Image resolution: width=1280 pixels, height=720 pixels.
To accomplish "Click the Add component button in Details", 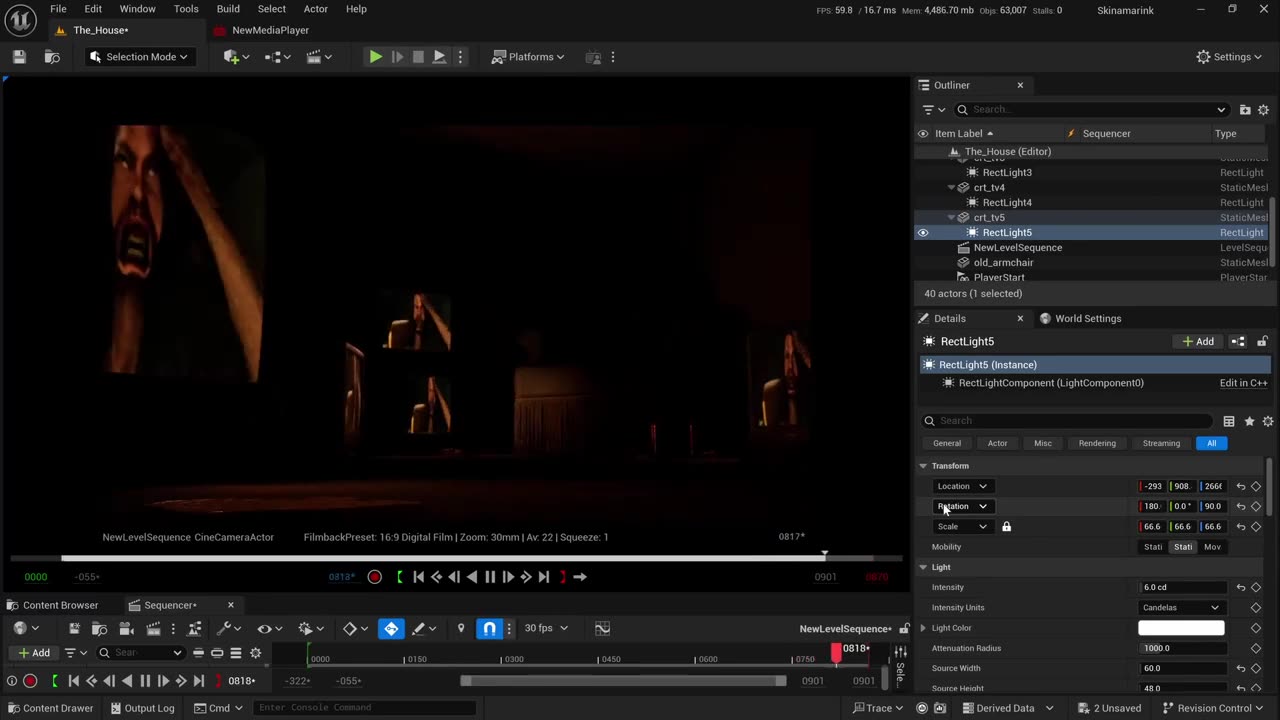I will (x=1198, y=341).
